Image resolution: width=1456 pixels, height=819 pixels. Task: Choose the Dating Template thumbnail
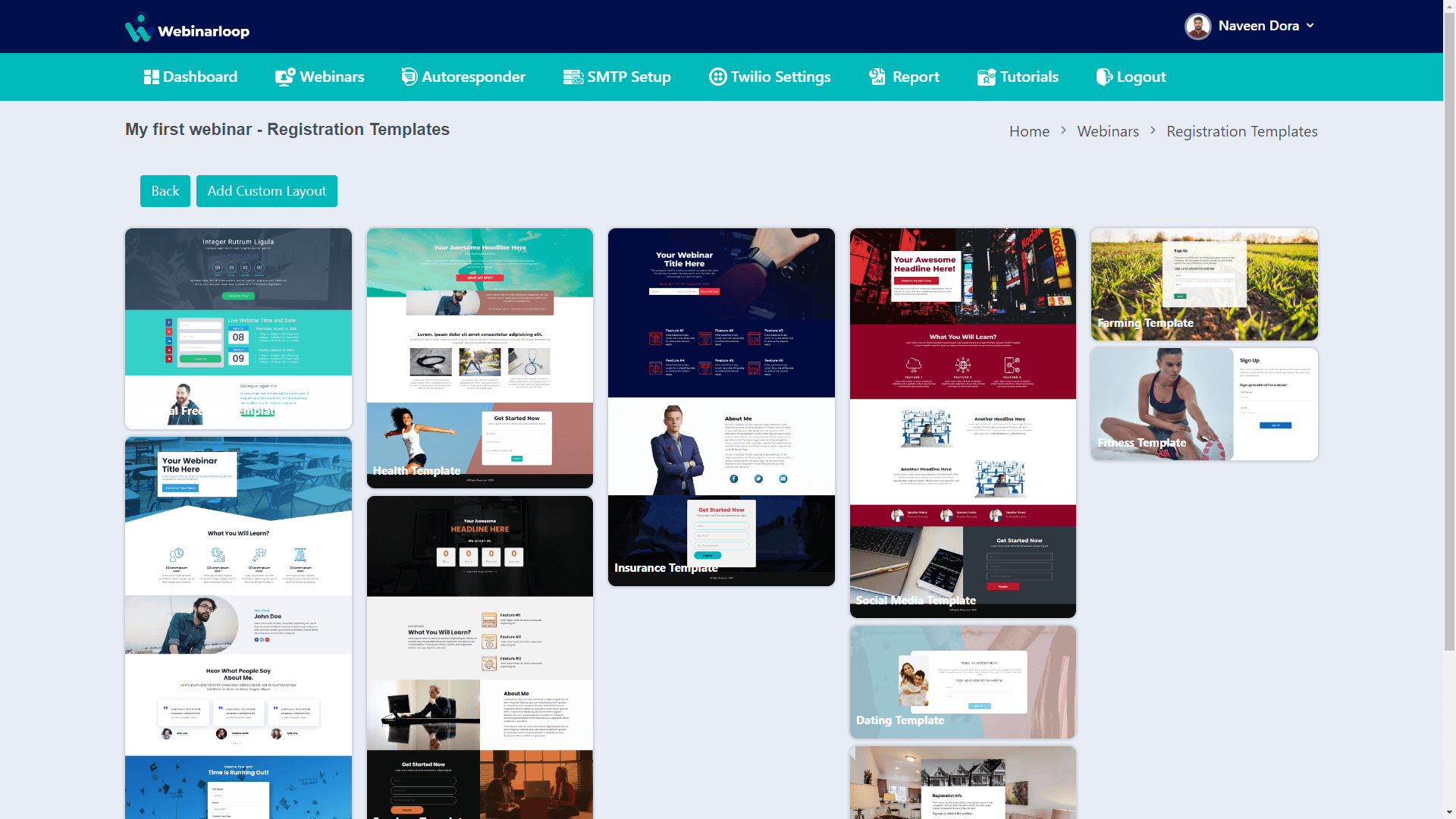pos(962,682)
